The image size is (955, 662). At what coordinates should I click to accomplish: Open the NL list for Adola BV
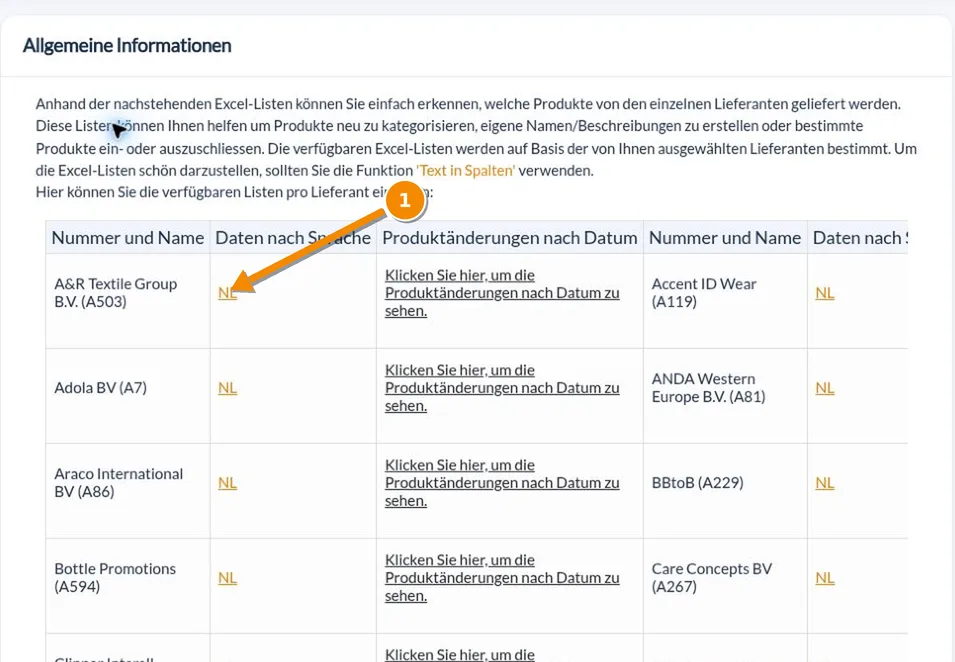pyautogui.click(x=227, y=388)
